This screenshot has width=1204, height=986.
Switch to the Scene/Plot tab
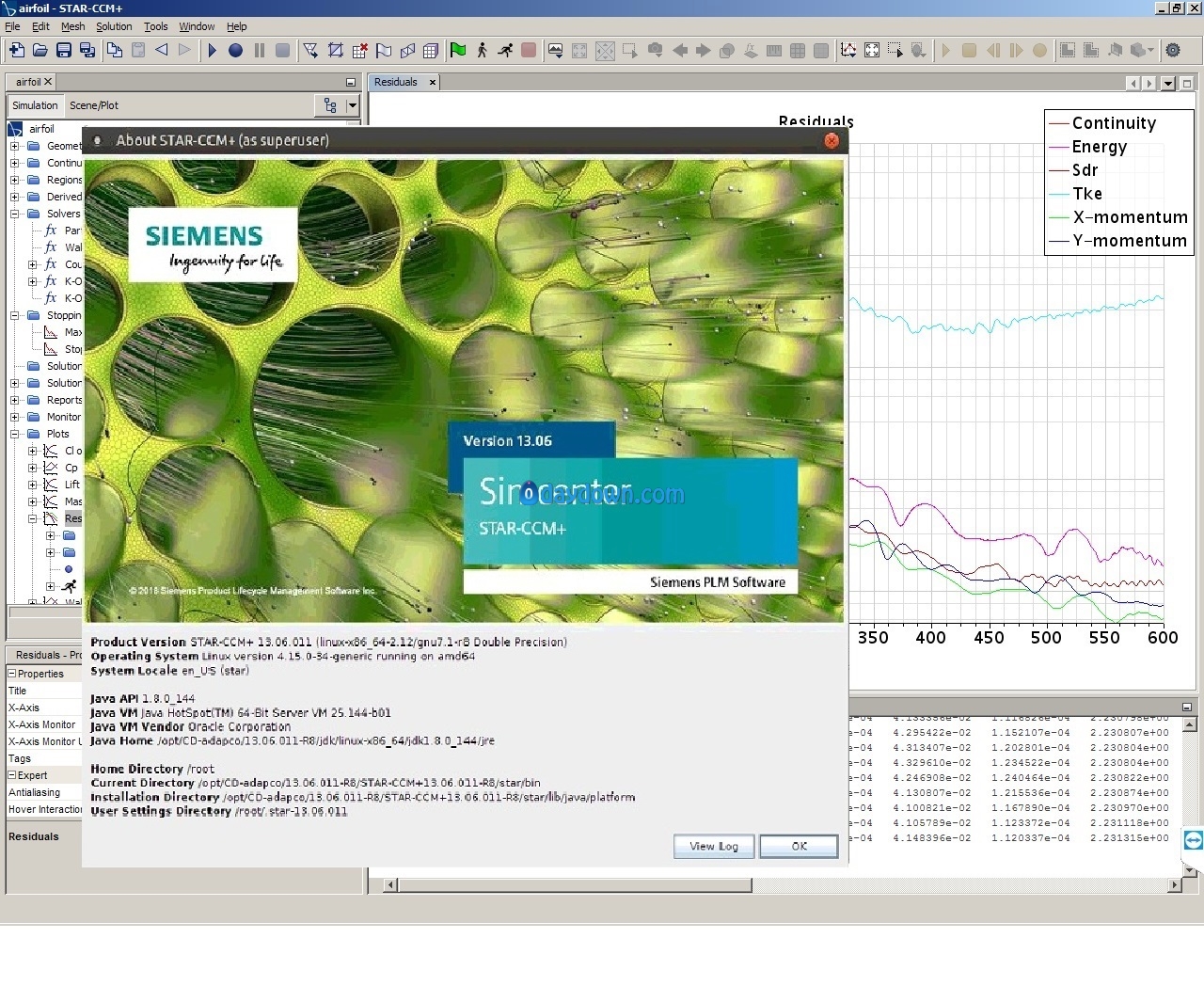click(94, 105)
